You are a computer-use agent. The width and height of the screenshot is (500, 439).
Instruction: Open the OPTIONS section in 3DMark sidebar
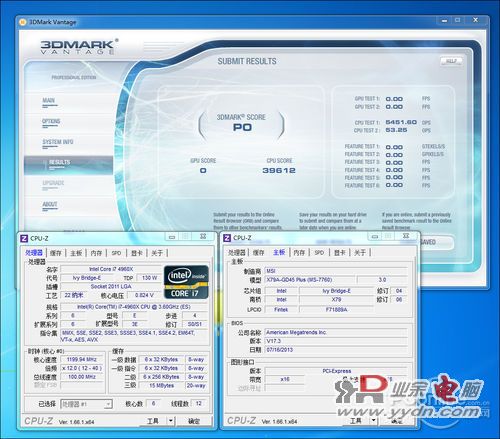pos(51,122)
